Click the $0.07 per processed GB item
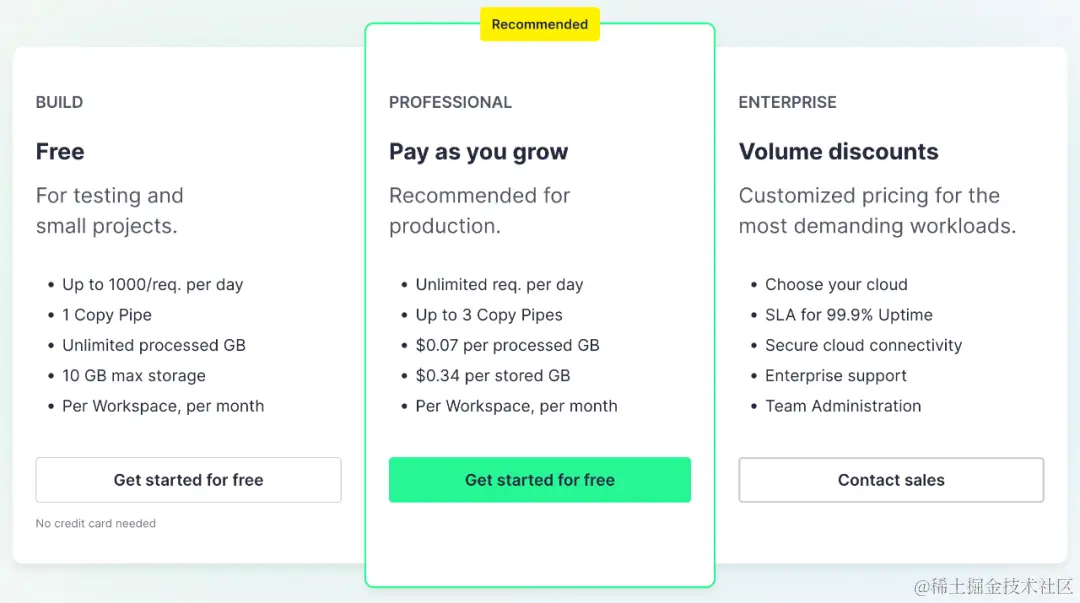 pyautogui.click(x=507, y=345)
